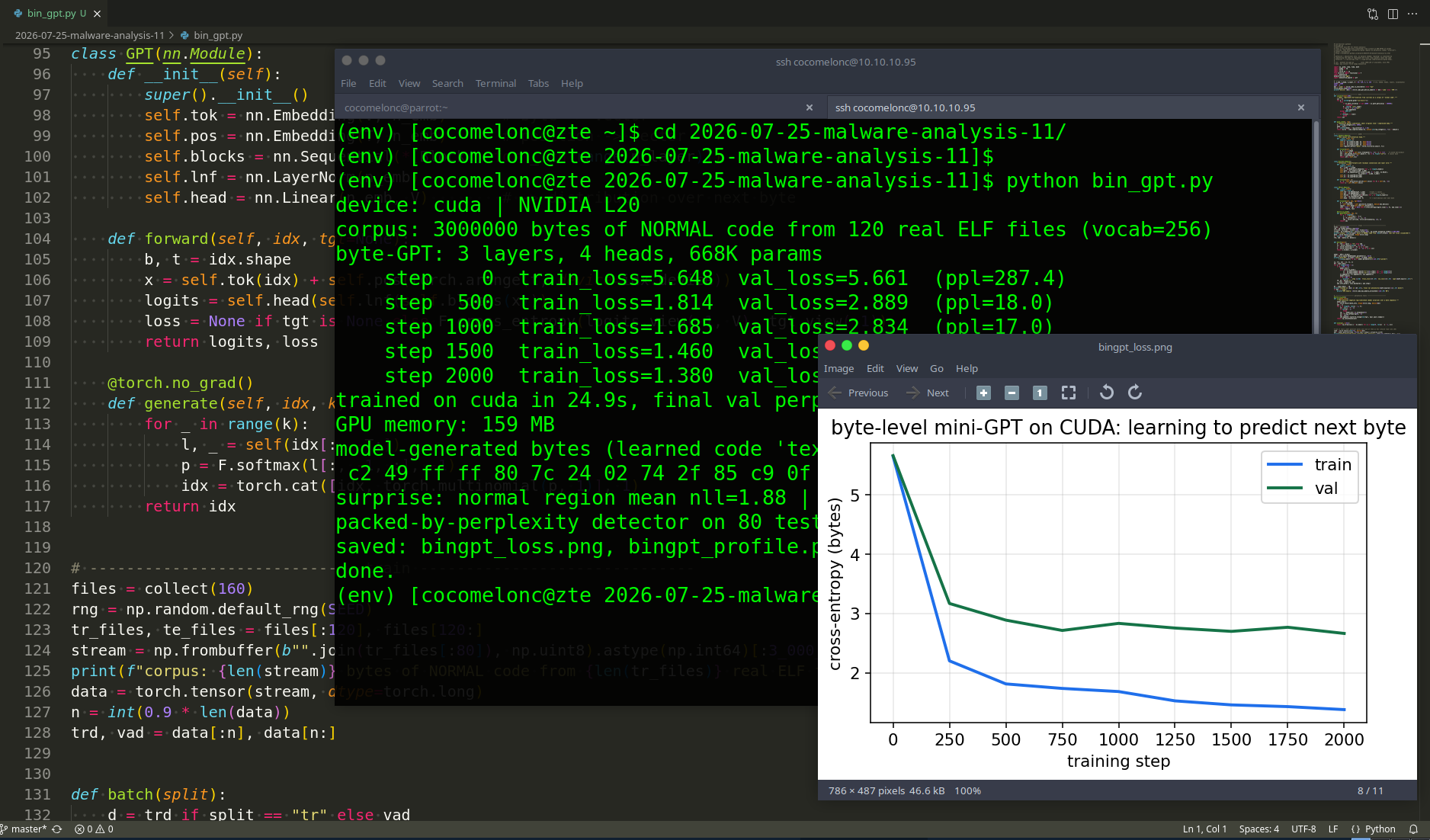
Task: Open the editor More Actions ellipsis menu
Action: [x=1412, y=14]
